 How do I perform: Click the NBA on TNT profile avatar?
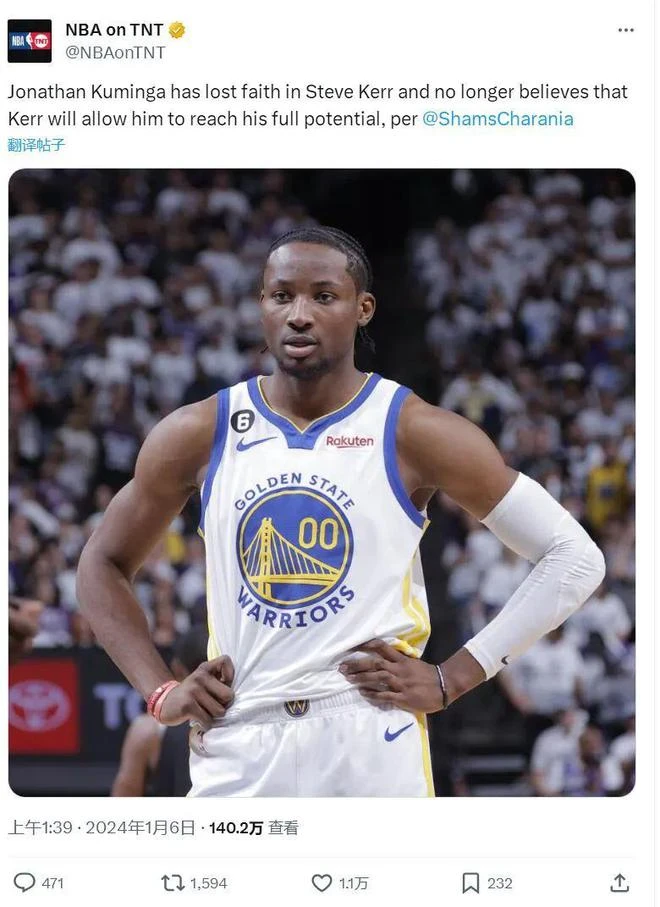point(30,41)
